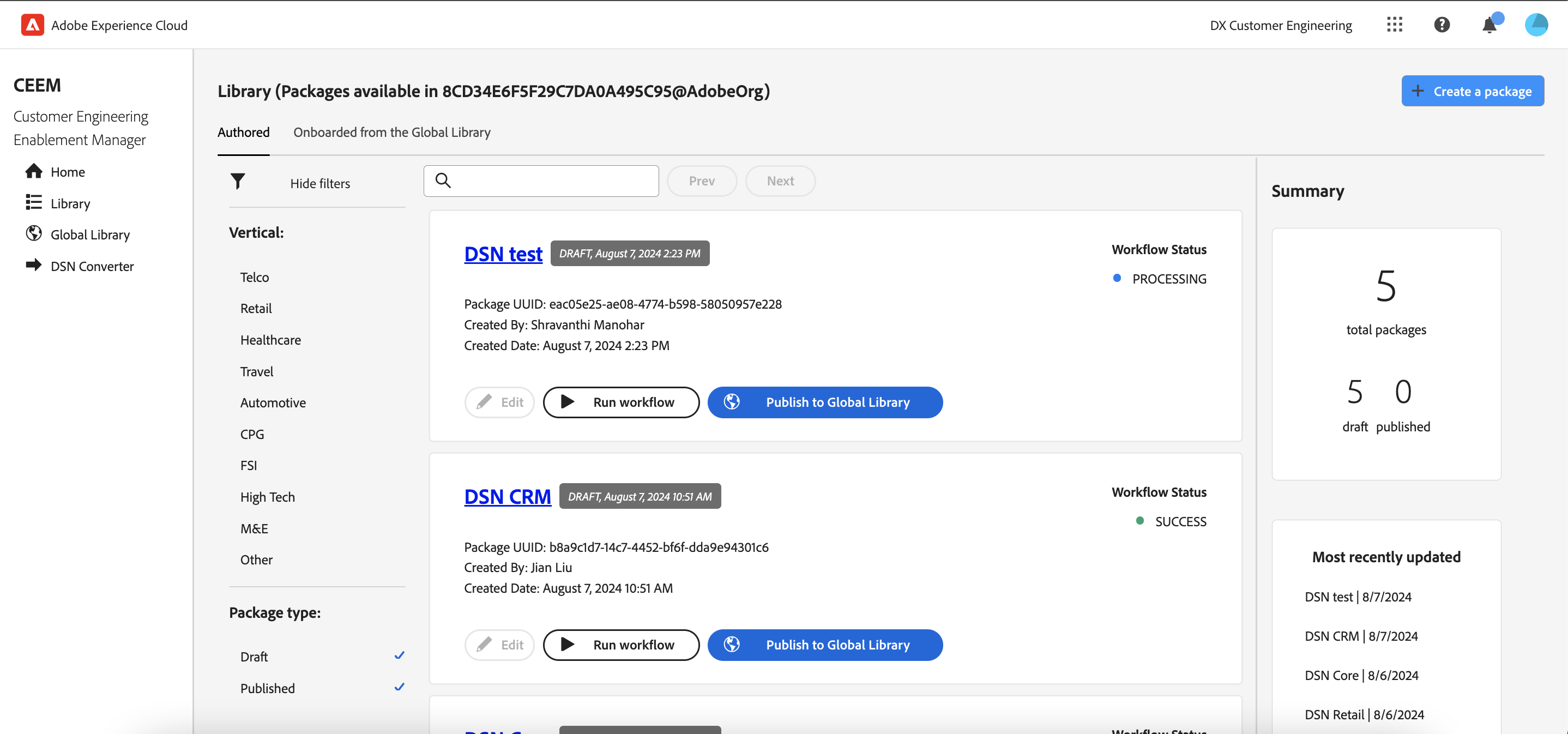
Task: Select the CPG vertical filter
Action: coord(252,434)
